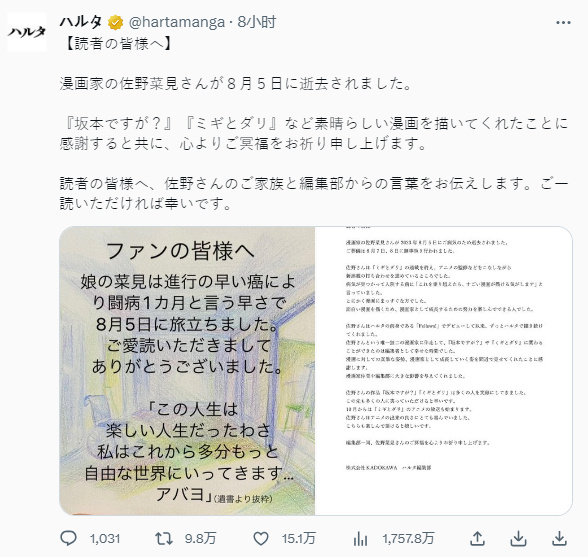
Task: Open the ファンの皆様へ image thumbnail
Action: pos(187,371)
